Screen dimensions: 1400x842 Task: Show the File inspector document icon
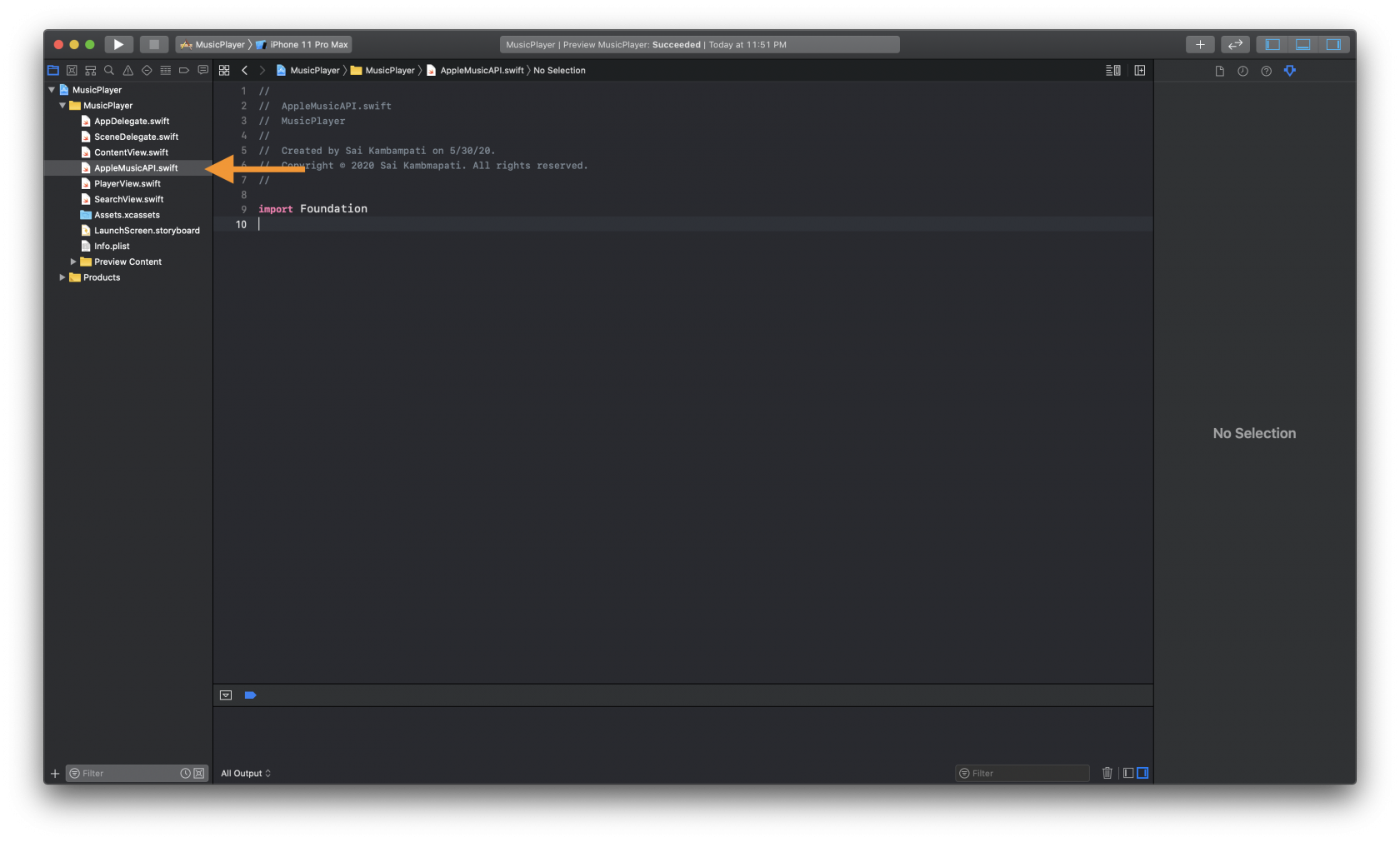[x=1219, y=71]
